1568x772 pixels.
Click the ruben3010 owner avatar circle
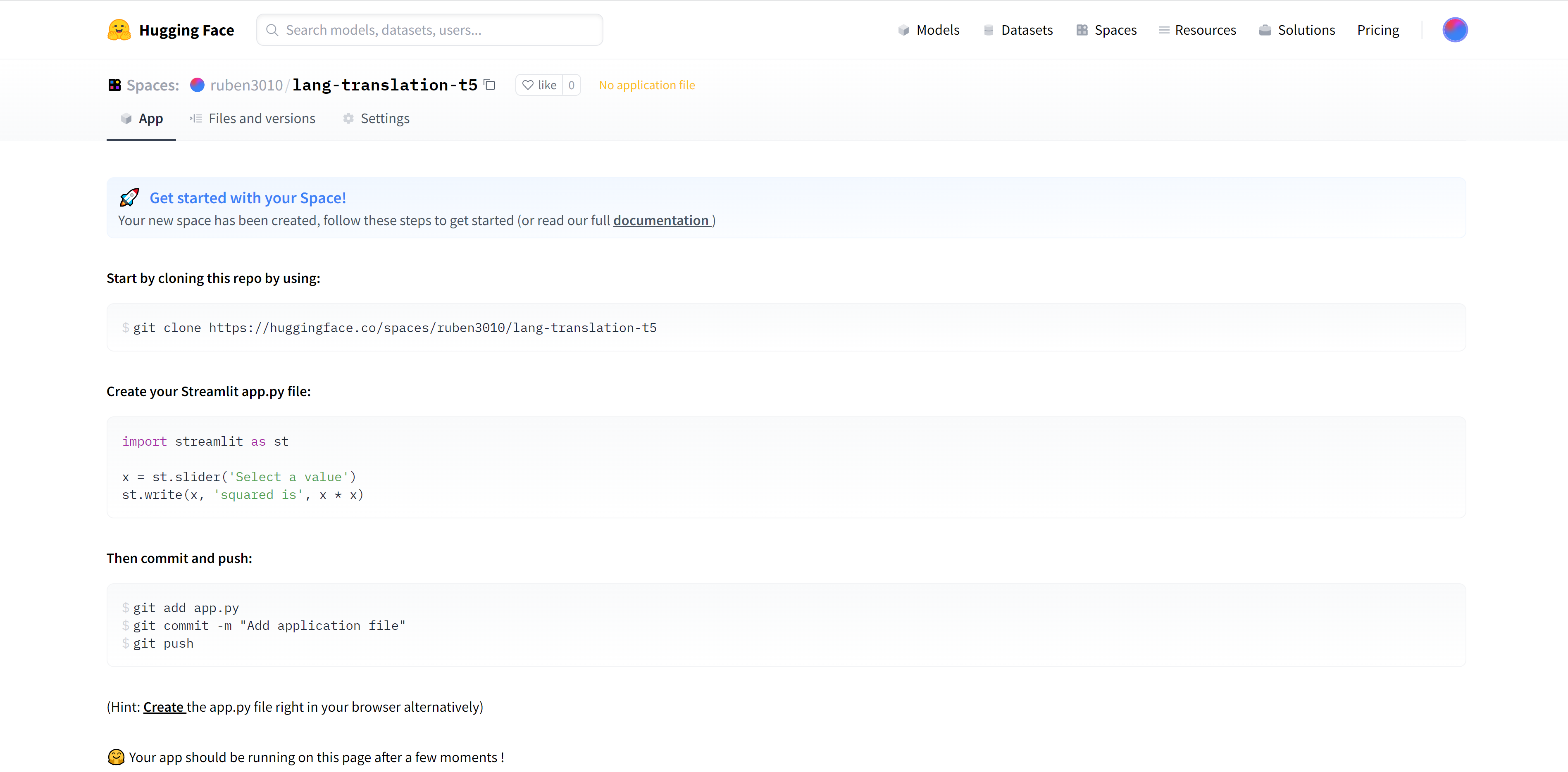point(197,85)
